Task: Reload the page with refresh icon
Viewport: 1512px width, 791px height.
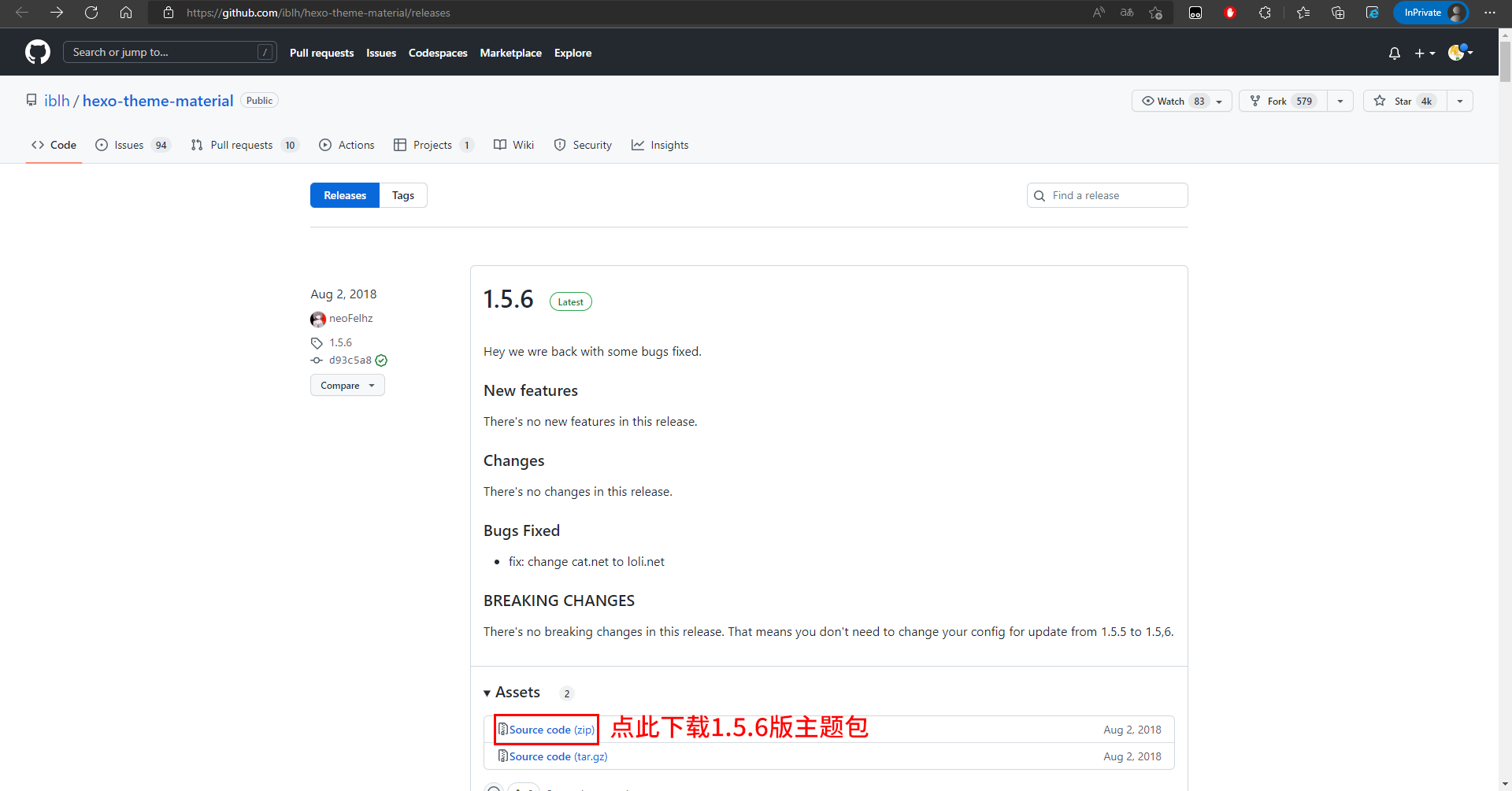Action: click(91, 13)
